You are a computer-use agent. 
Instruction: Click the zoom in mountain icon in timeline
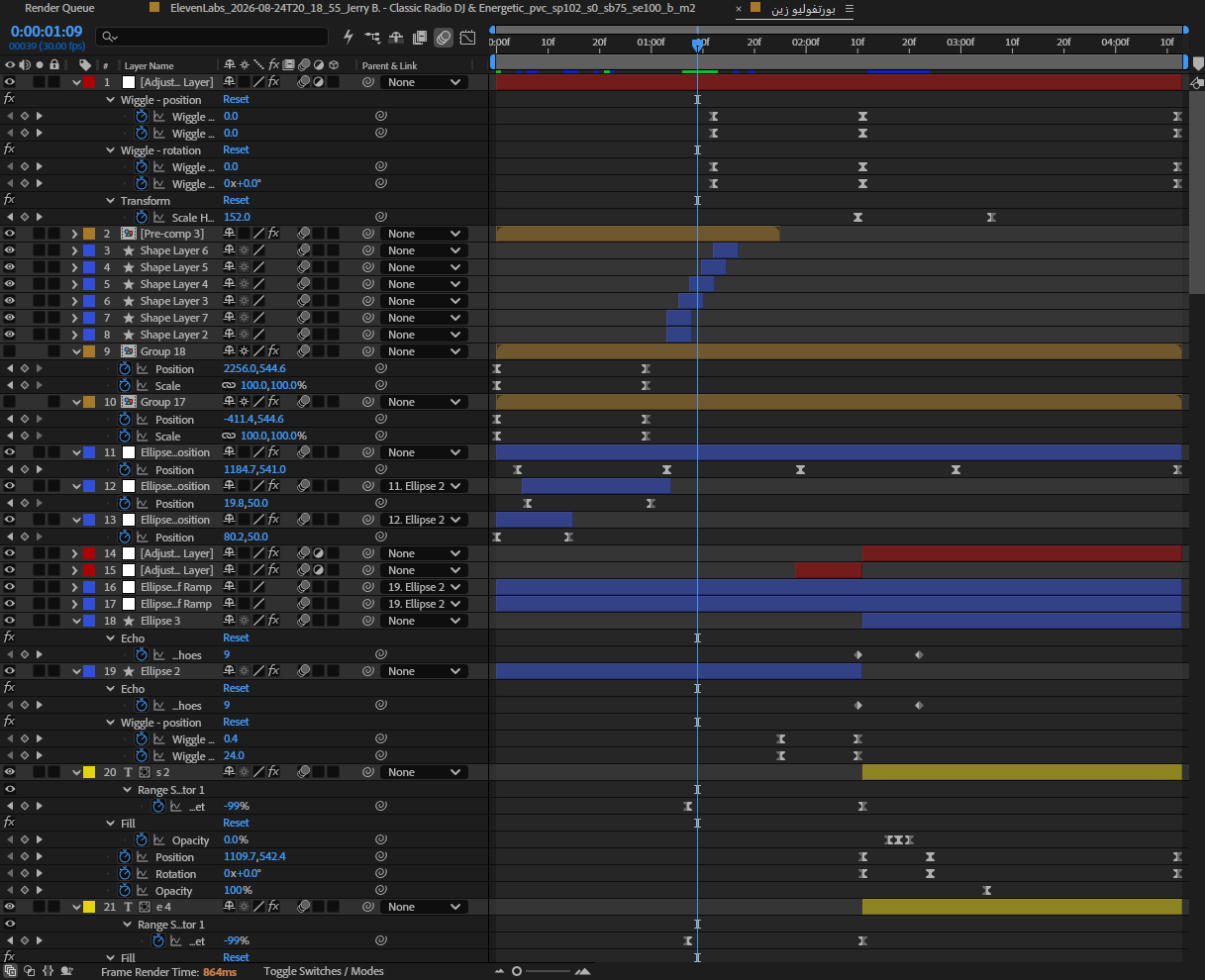click(582, 971)
